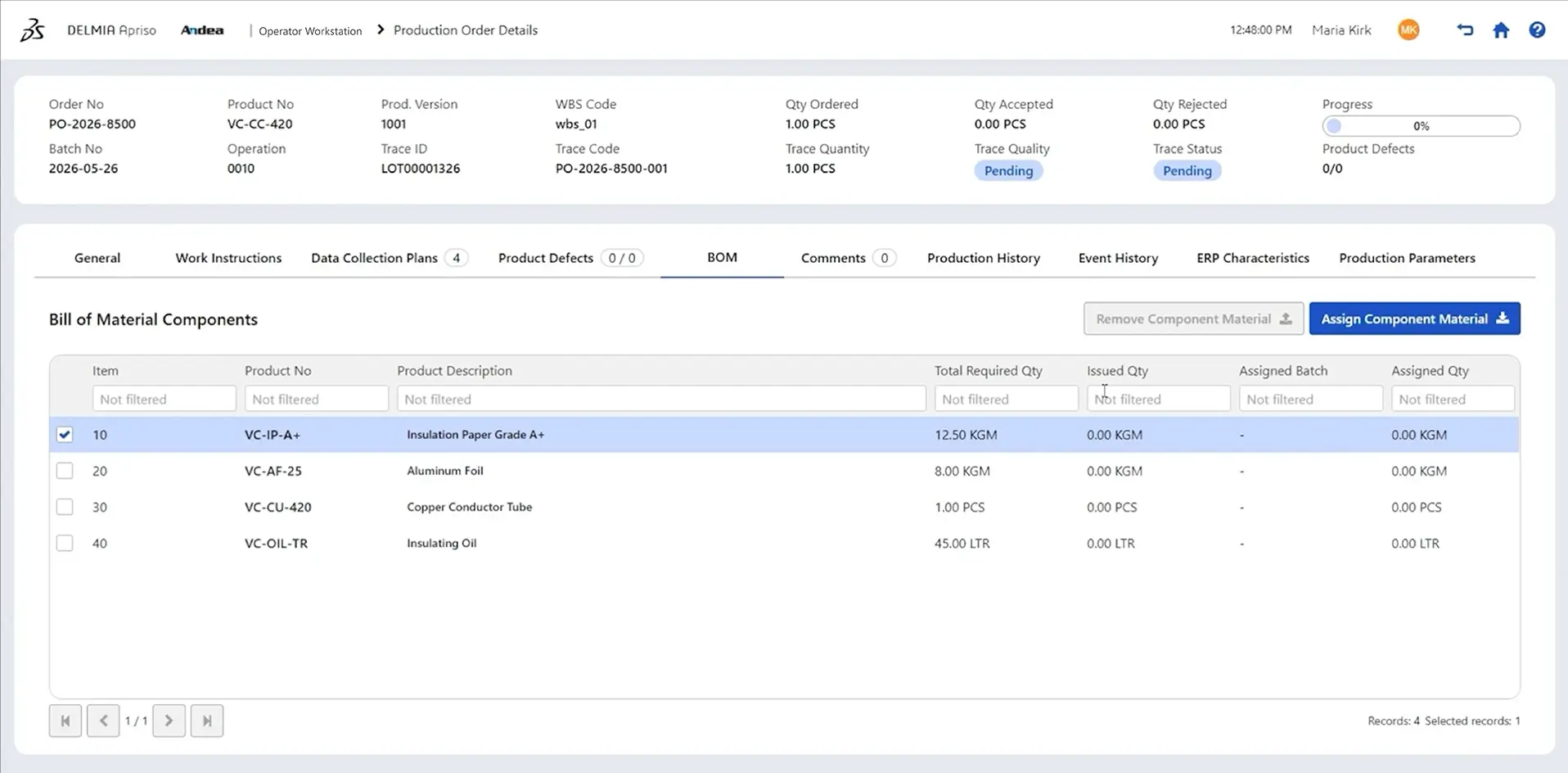Click the VC-CU-420 product number cell
The height and width of the screenshot is (773, 1568).
278,507
